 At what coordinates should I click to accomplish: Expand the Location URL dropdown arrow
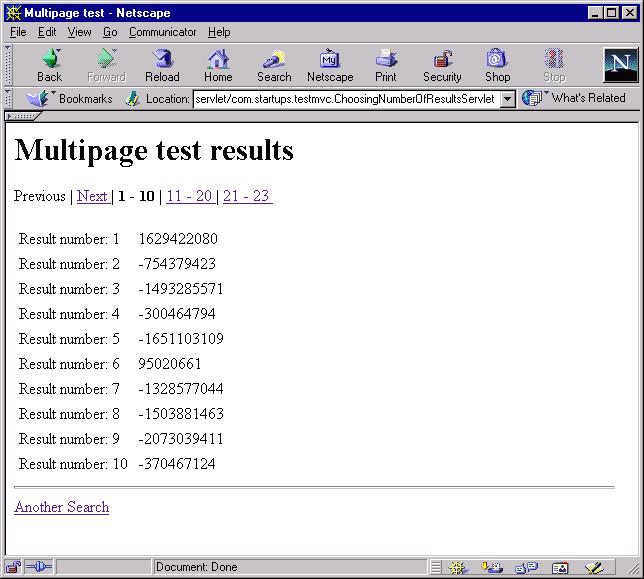click(x=507, y=99)
